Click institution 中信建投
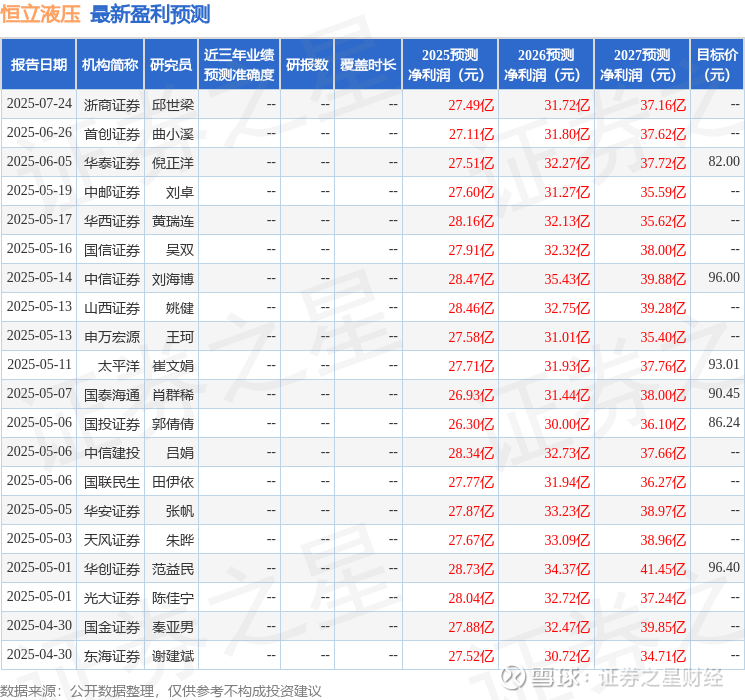745x700 pixels. (112, 453)
